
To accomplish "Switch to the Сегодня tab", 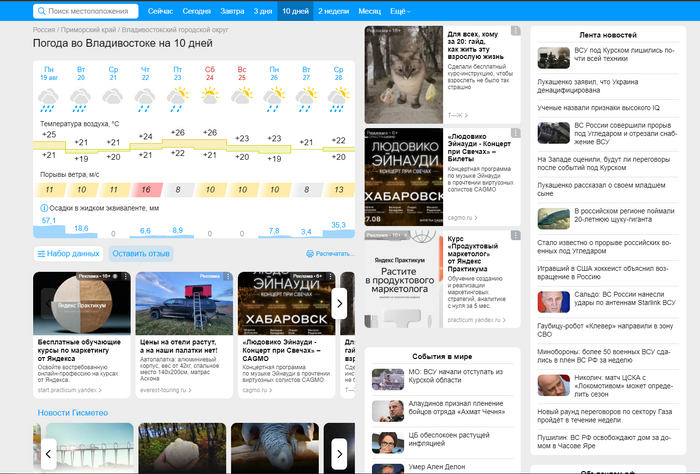I will click(196, 11).
